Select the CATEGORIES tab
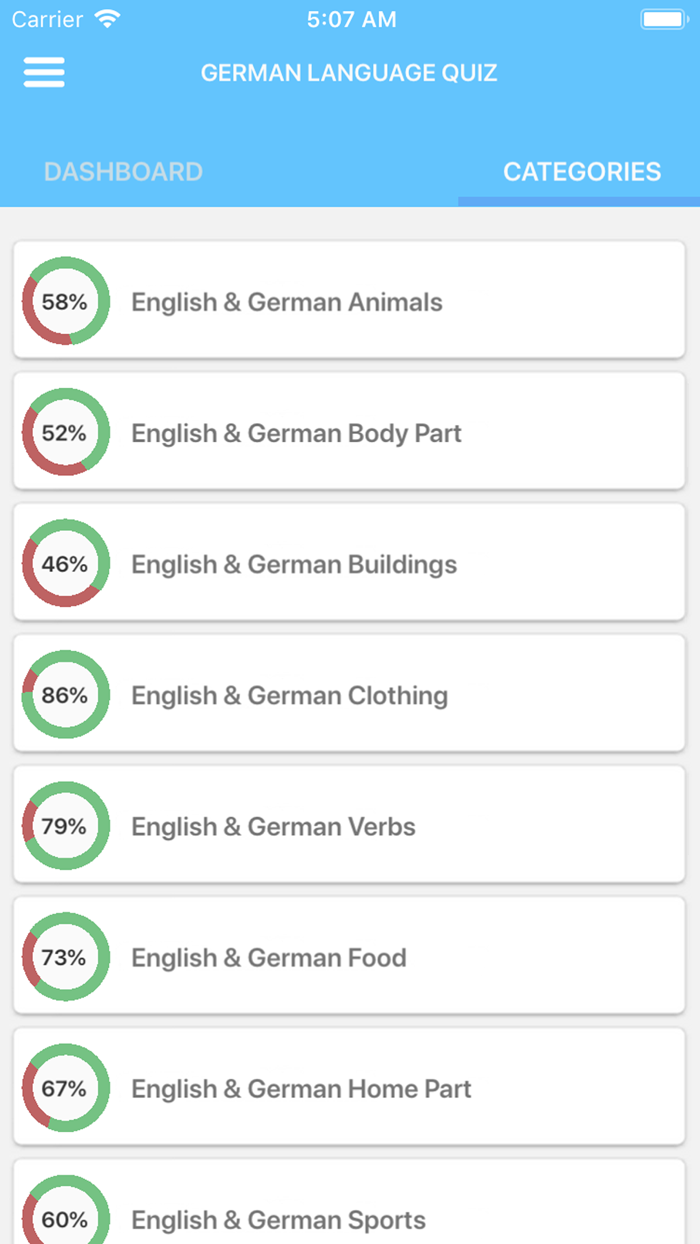This screenshot has height=1244, width=700. pyautogui.click(x=582, y=172)
